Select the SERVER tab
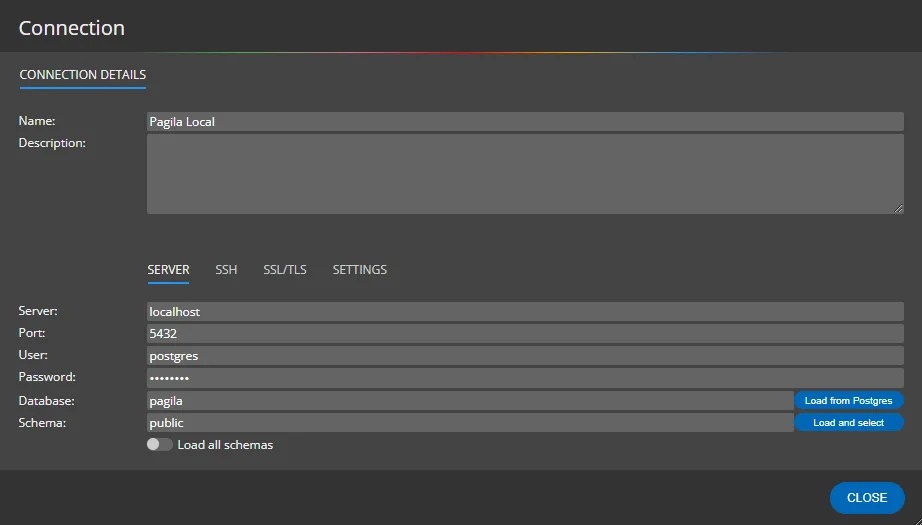This screenshot has height=525, width=922. (168, 270)
